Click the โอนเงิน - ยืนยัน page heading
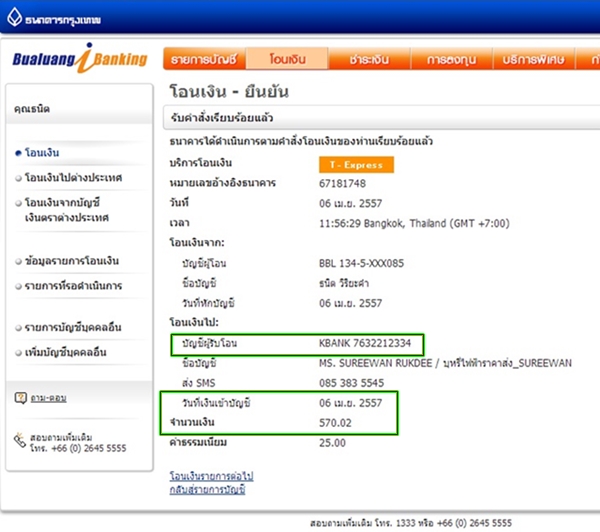Screen dimensions: 600x532 (x=229, y=91)
